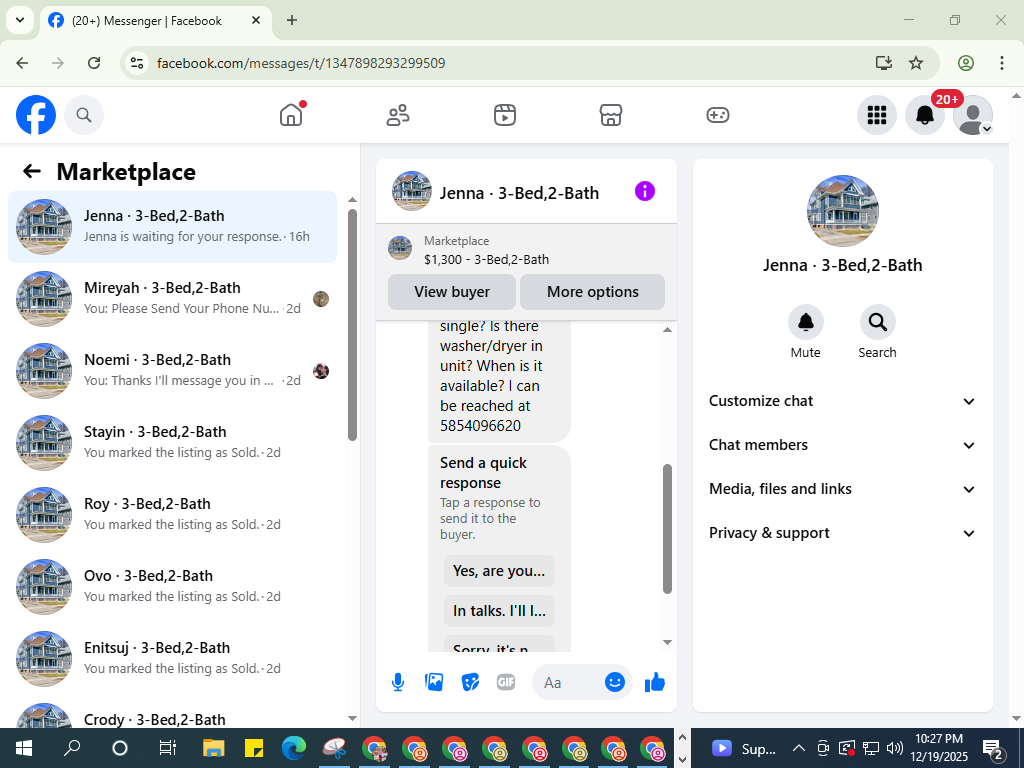Image resolution: width=1024 pixels, height=768 pixels.
Task: Go back in browser history
Action: coord(22,63)
